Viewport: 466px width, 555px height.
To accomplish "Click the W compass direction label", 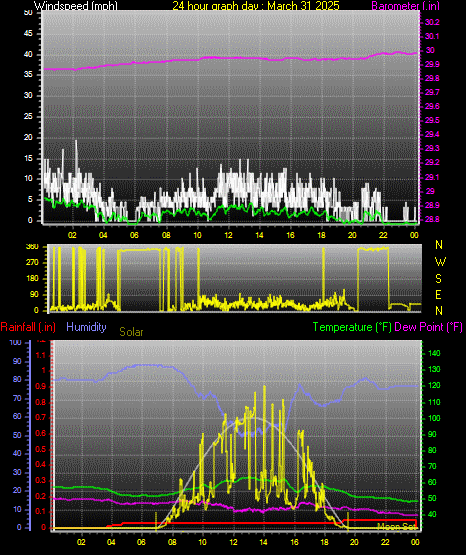I will 440,262.
